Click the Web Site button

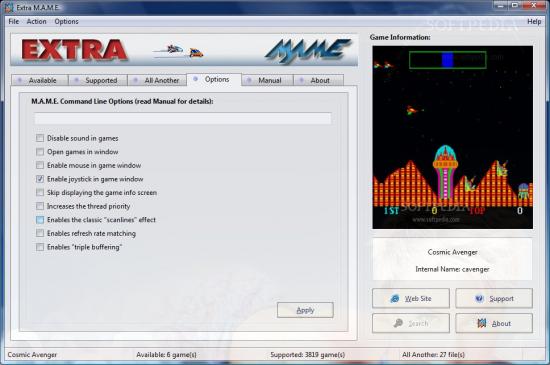click(x=411, y=298)
